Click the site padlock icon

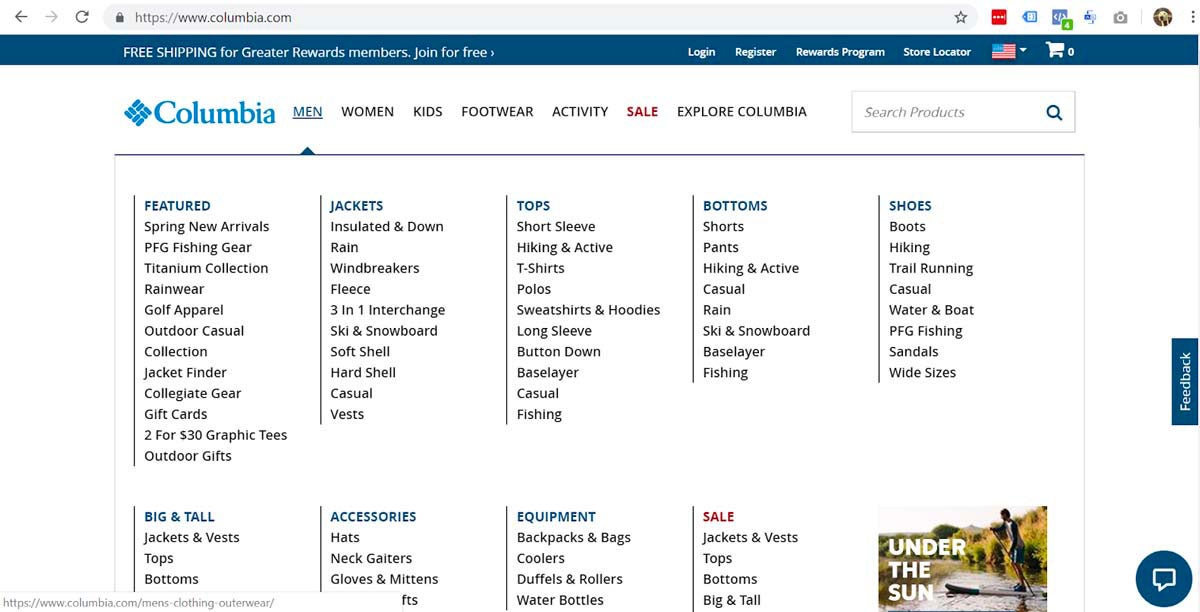pyautogui.click(x=120, y=17)
